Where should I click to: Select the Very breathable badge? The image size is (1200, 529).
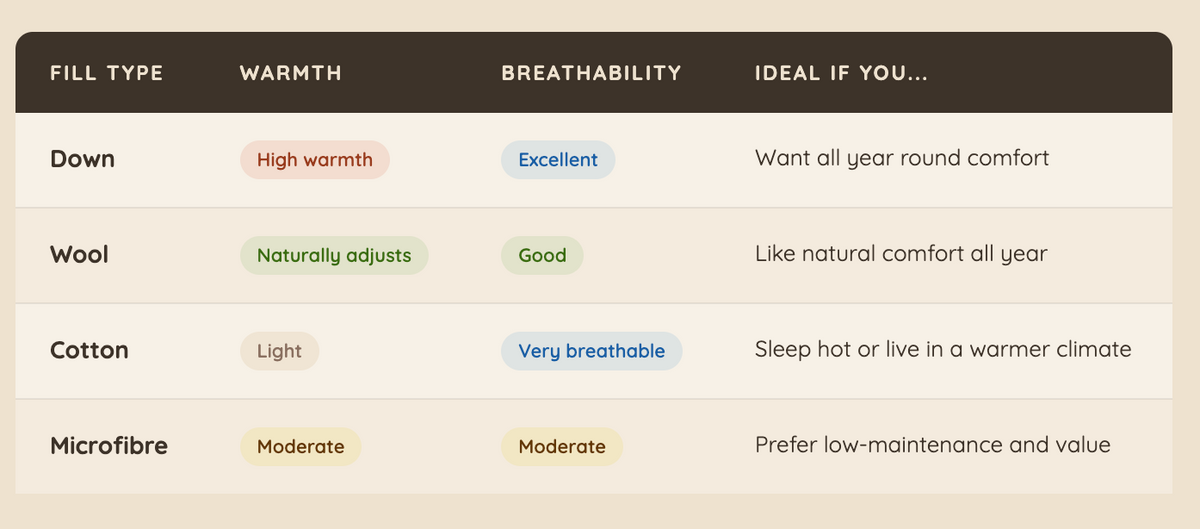pos(591,351)
